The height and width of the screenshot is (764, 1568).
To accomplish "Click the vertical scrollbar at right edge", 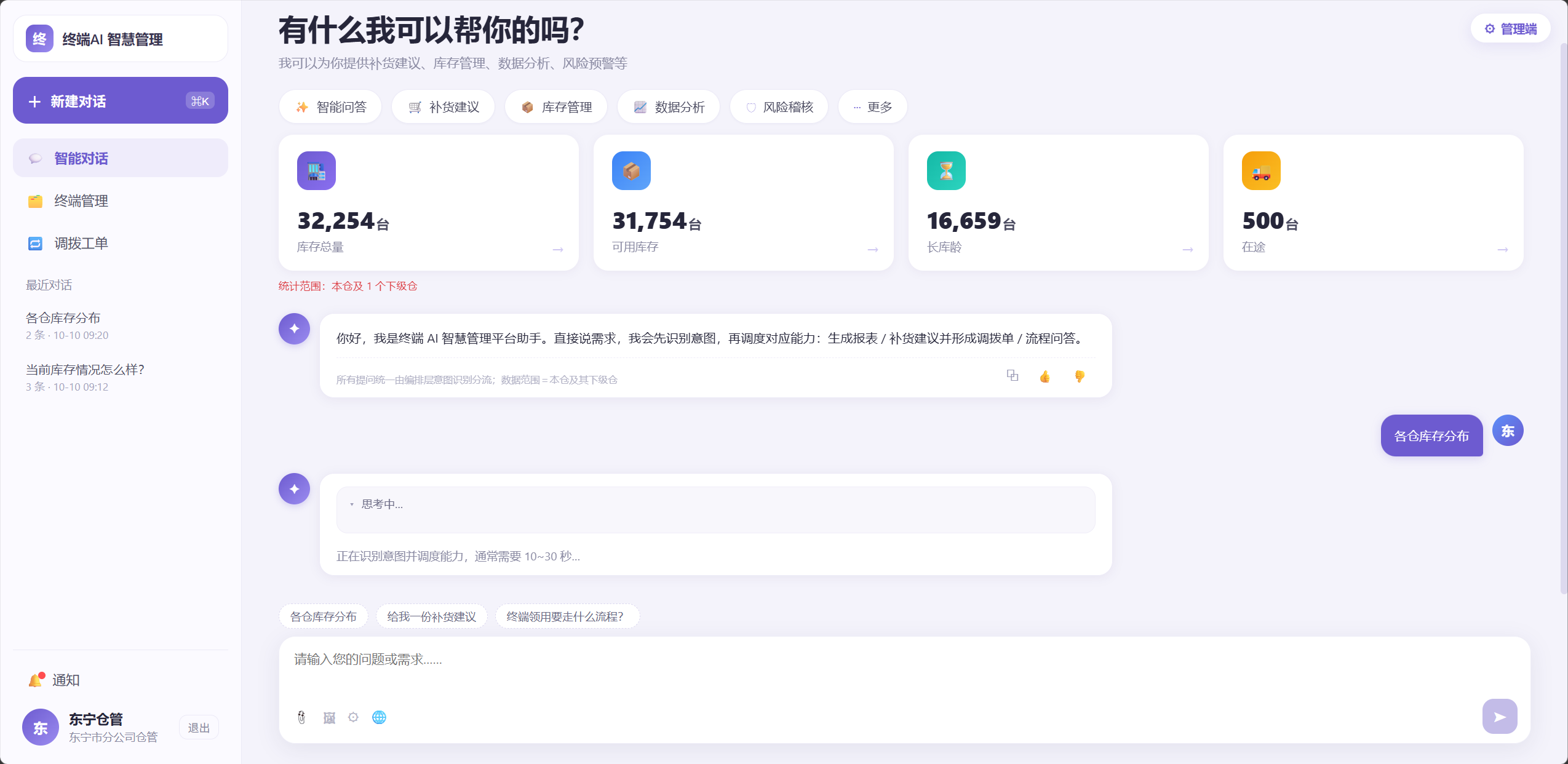I will pos(1564,320).
